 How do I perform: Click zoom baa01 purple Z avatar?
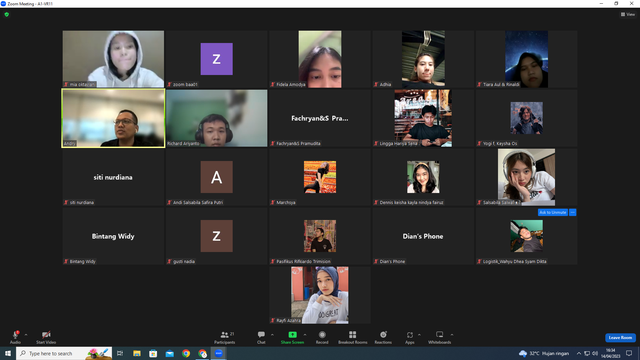[217, 59]
